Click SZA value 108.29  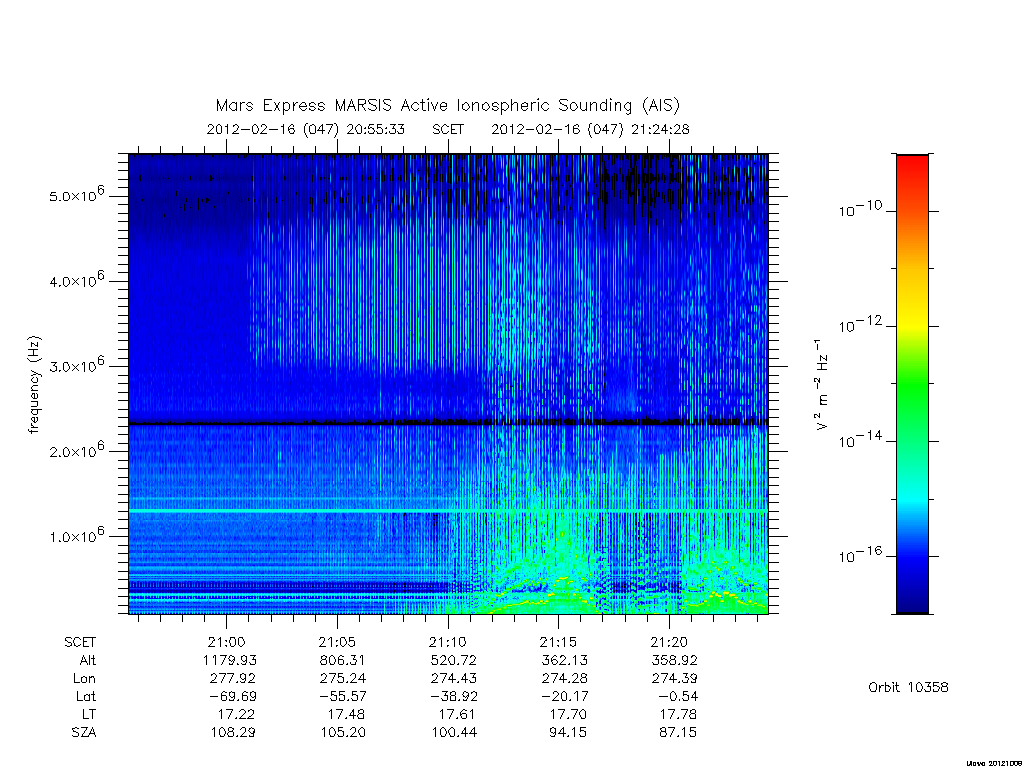point(232,733)
